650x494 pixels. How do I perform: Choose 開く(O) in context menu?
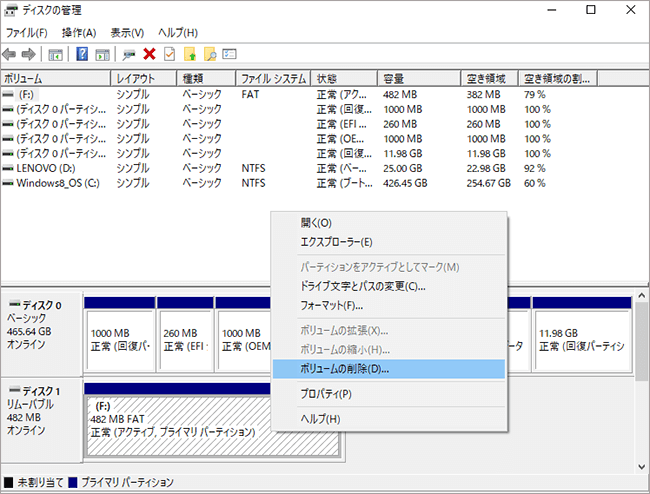point(389,223)
